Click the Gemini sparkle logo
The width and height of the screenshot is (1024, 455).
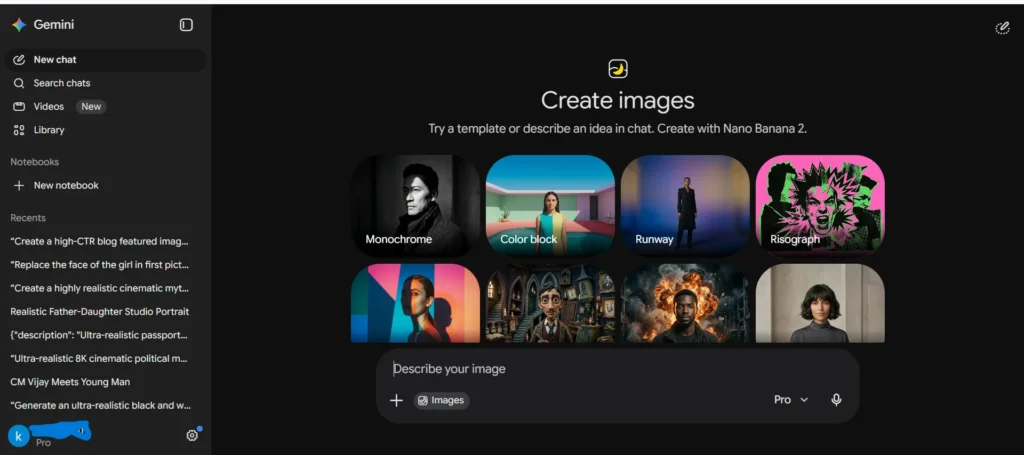(x=19, y=25)
